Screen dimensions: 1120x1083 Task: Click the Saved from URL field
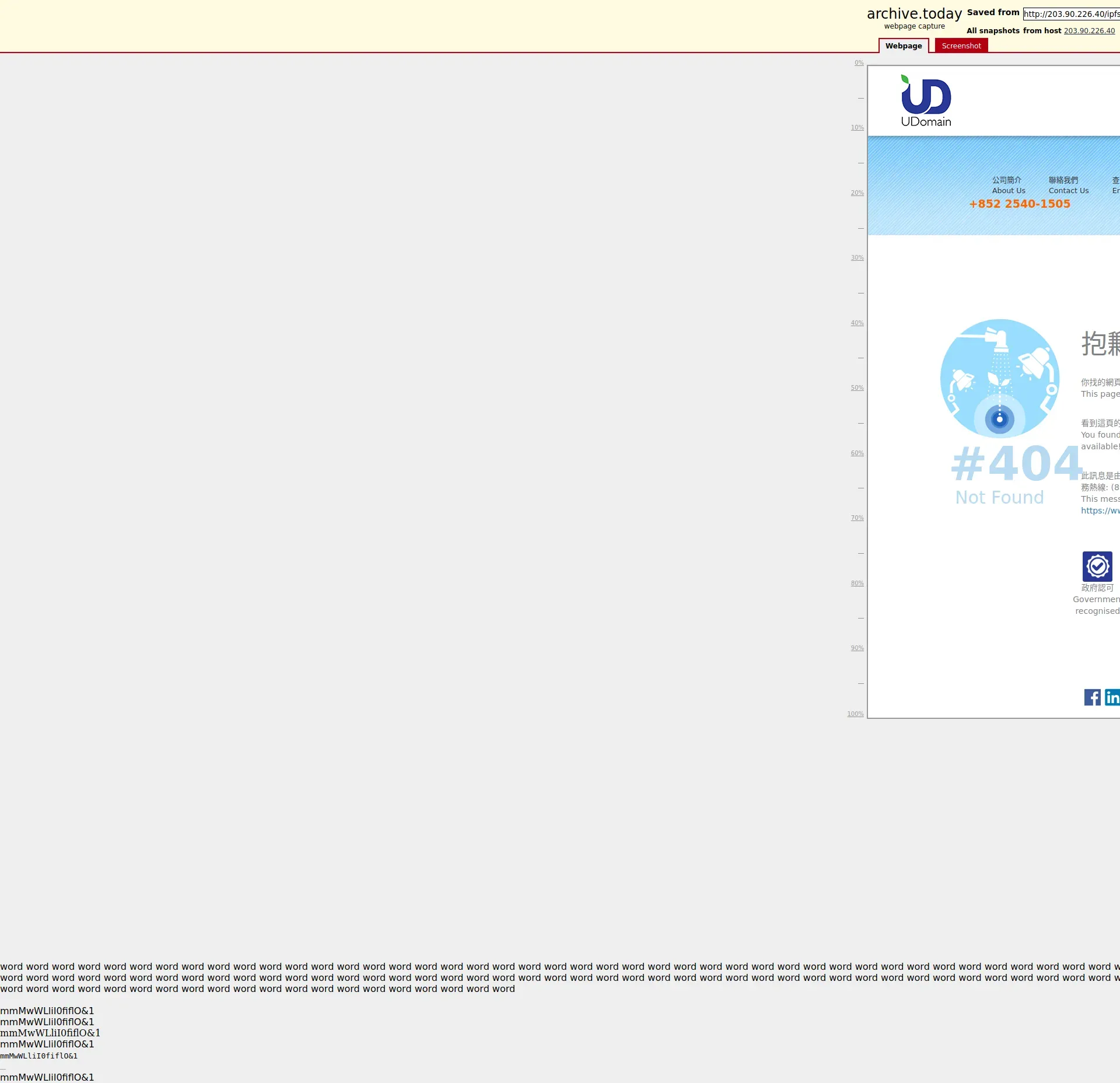1071,14
